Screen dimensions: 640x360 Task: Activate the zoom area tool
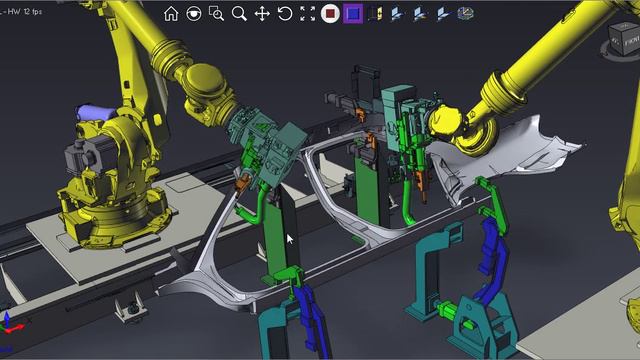(x=216, y=13)
